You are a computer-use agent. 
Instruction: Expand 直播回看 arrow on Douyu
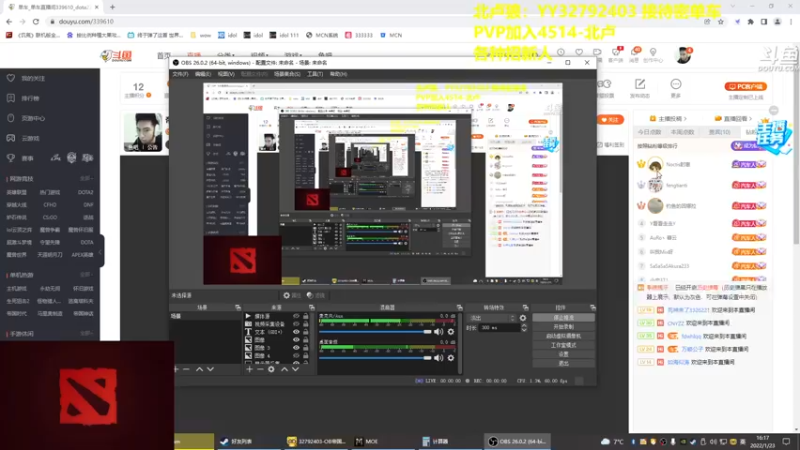pyautogui.click(x=749, y=119)
